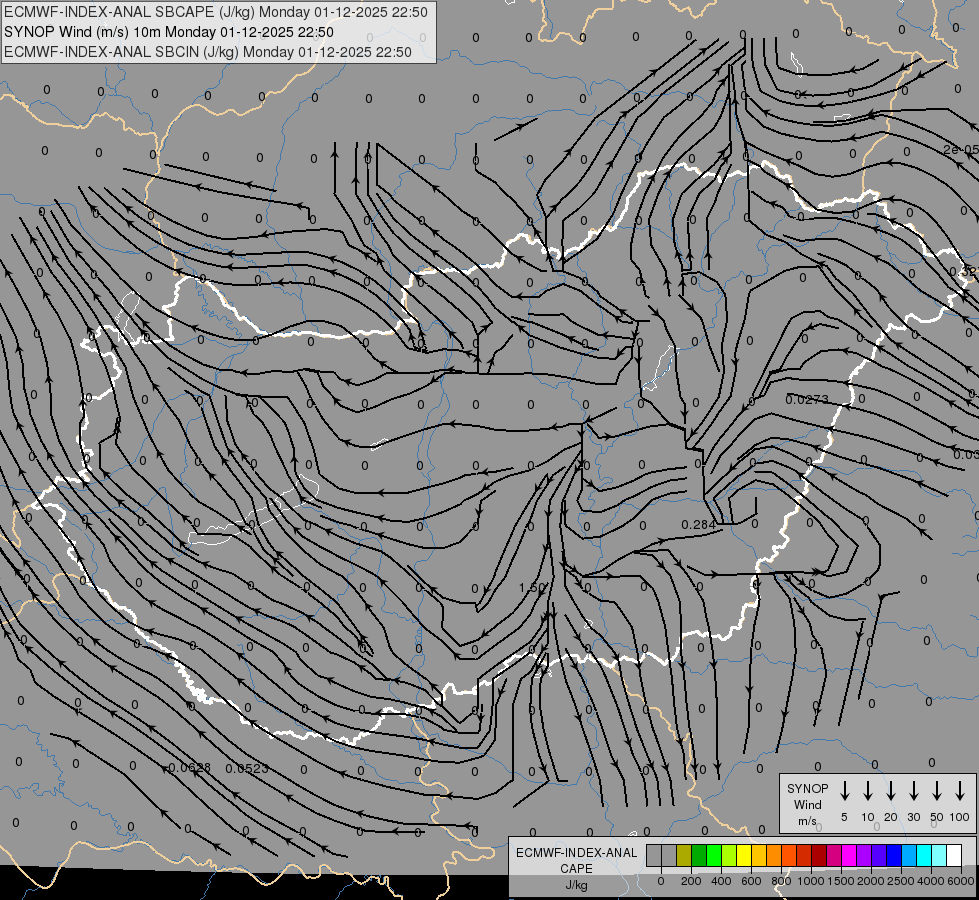Pick the pale cyan swatch left of 6000
The width and height of the screenshot is (979, 900).
tap(939, 855)
